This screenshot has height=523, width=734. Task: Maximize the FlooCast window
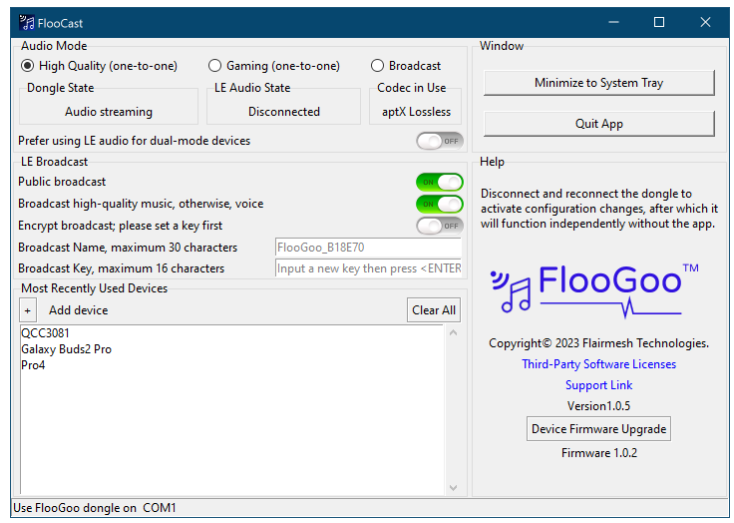[x=659, y=22]
